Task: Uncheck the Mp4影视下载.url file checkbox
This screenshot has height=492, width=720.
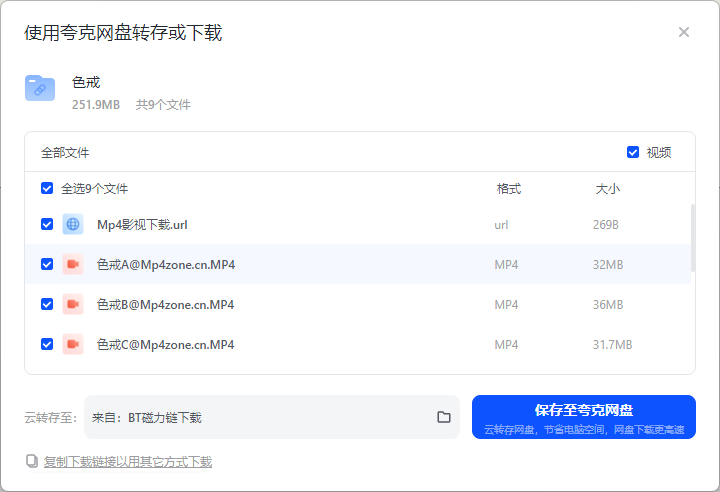Action: [x=47, y=224]
